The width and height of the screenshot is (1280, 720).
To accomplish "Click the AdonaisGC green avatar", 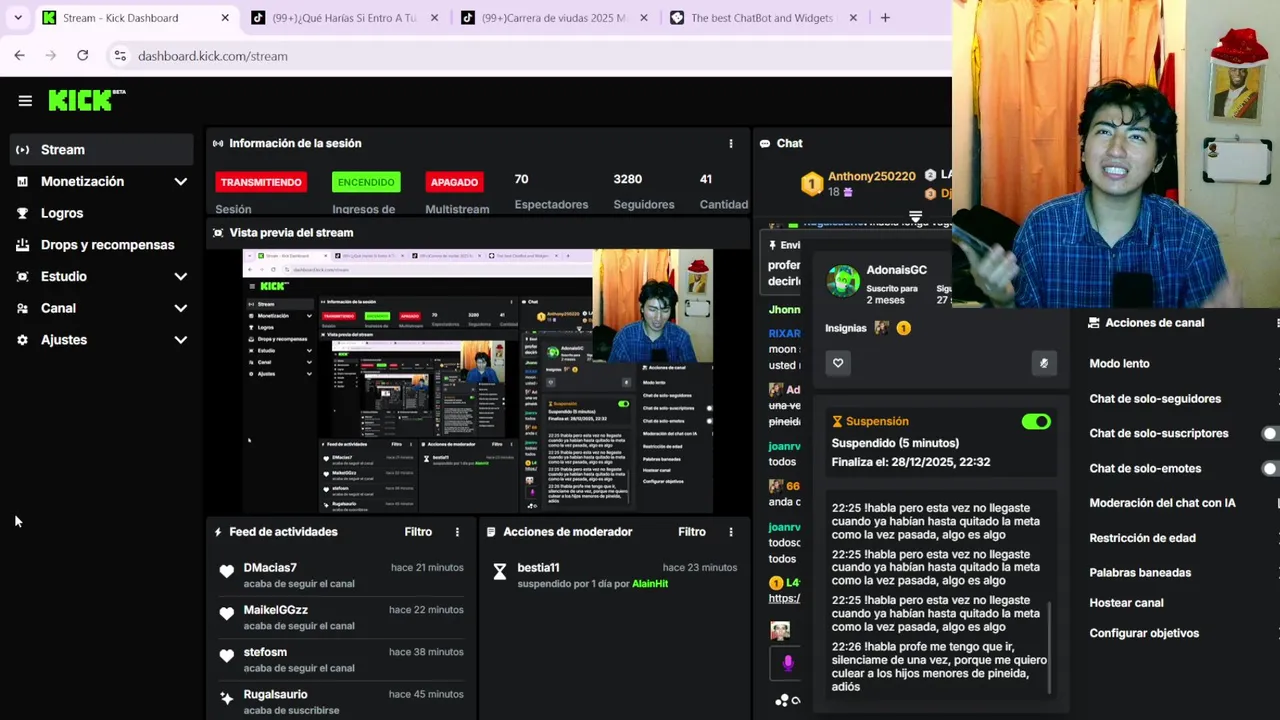I will pos(843,282).
